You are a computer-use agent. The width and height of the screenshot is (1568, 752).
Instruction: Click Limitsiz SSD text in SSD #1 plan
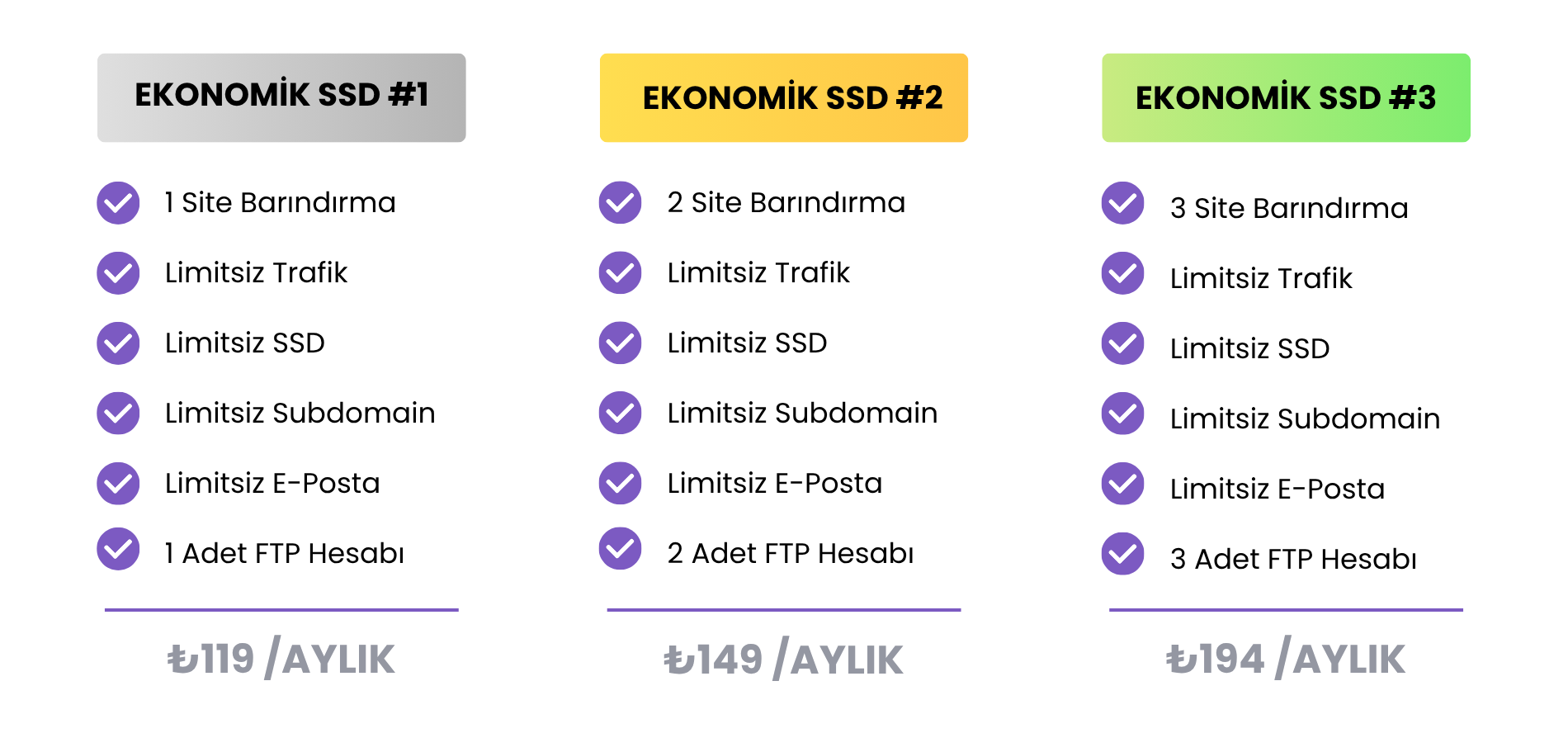coord(245,343)
